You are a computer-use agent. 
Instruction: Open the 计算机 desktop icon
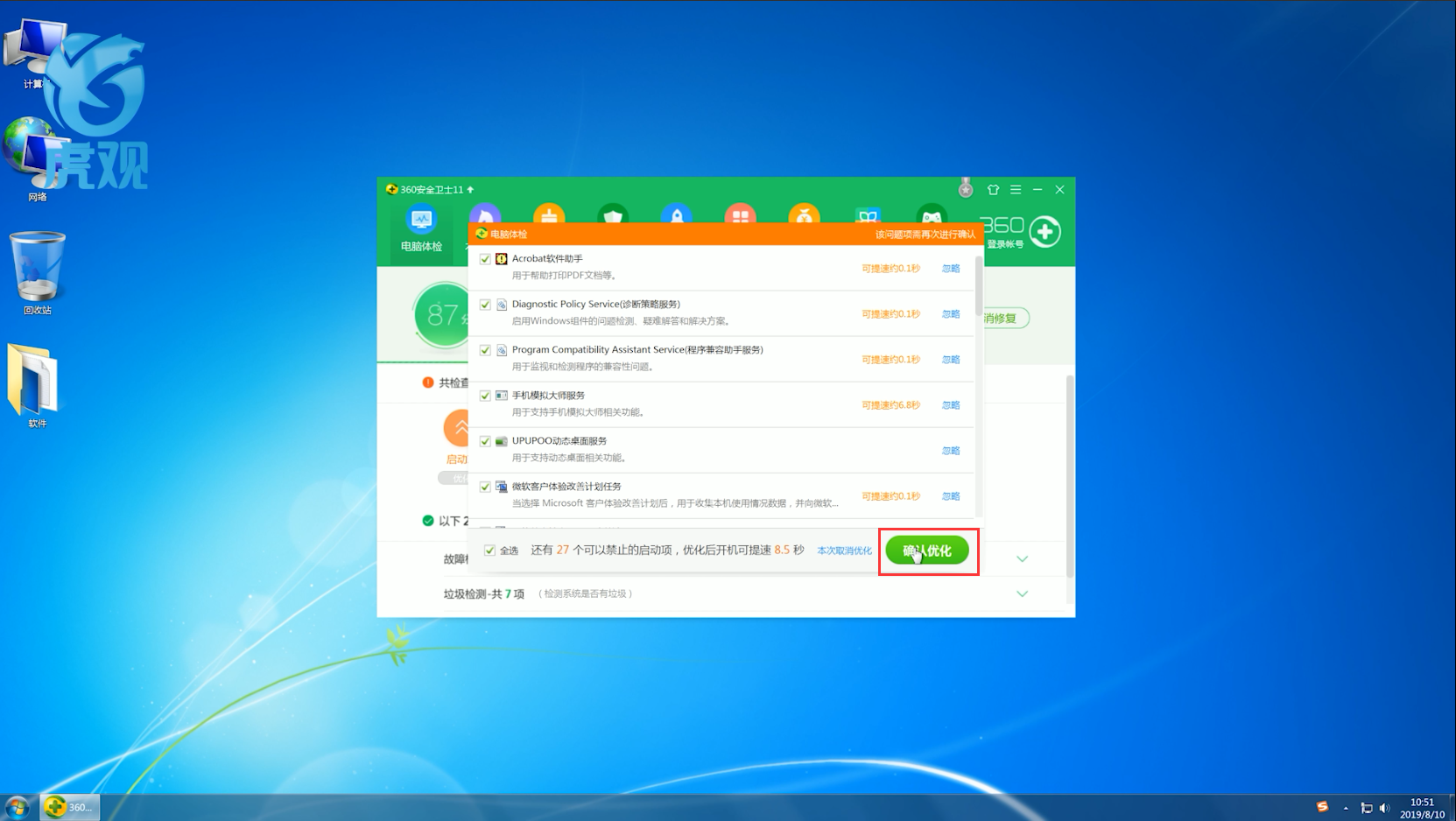35,53
